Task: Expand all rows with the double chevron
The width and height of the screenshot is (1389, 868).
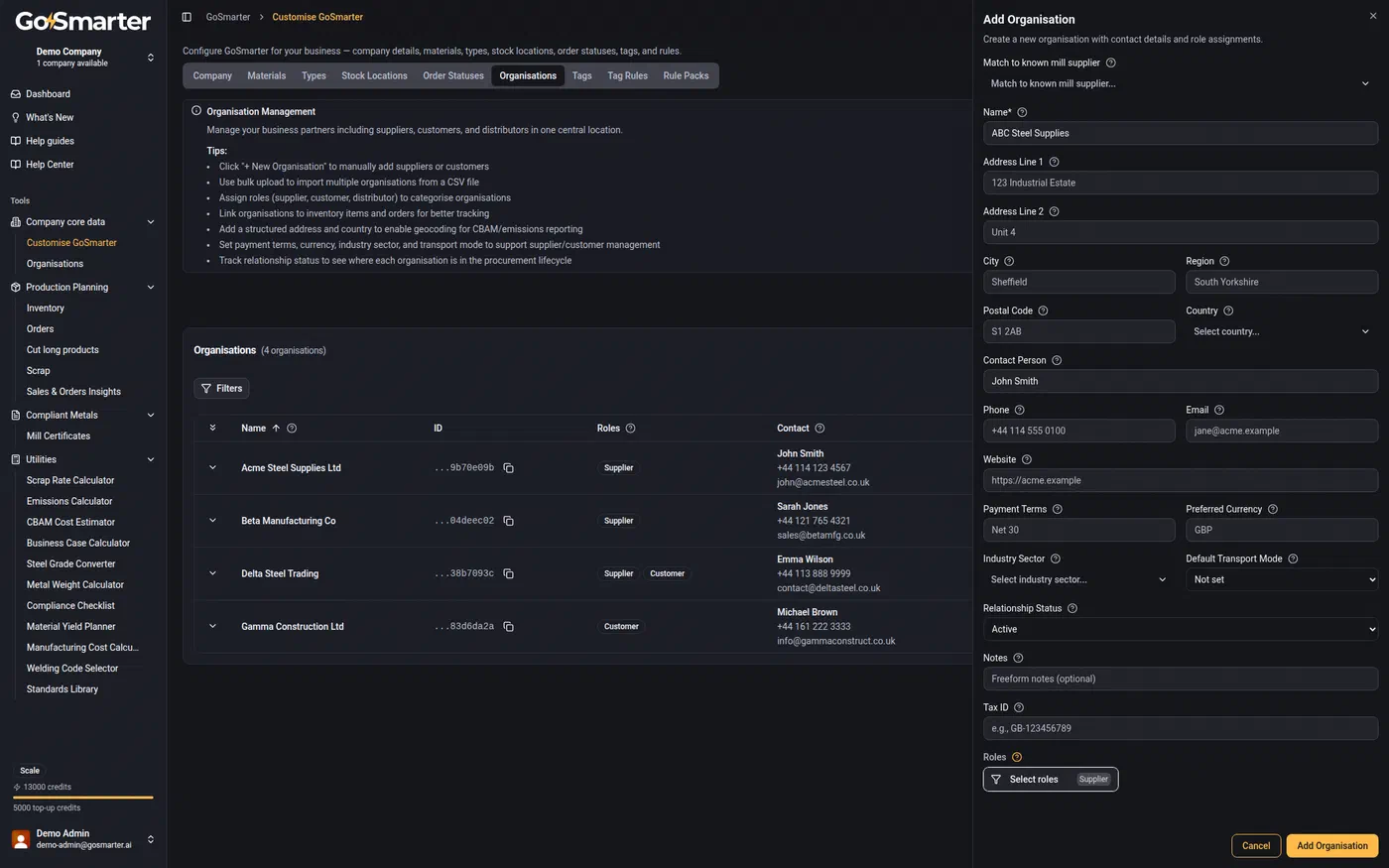Action: coord(212,428)
